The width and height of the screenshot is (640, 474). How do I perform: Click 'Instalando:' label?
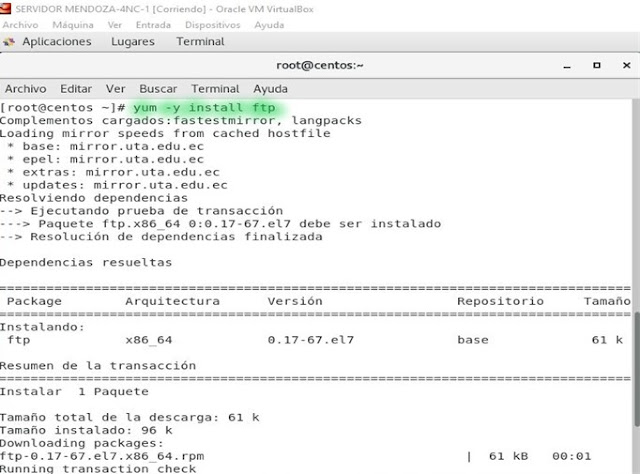[x=42, y=327]
